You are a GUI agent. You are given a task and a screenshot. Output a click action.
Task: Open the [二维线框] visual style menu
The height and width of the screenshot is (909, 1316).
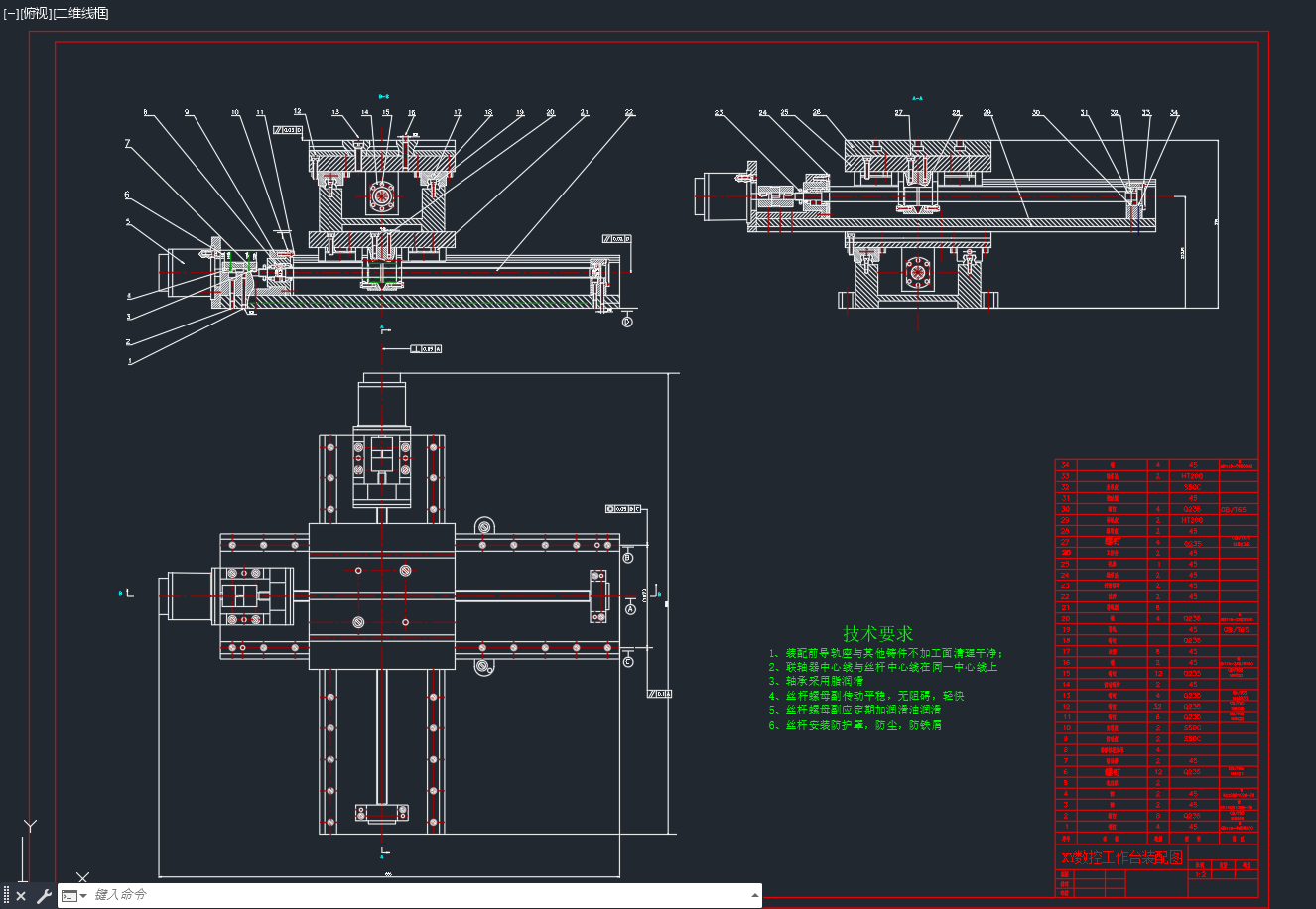pos(80,13)
